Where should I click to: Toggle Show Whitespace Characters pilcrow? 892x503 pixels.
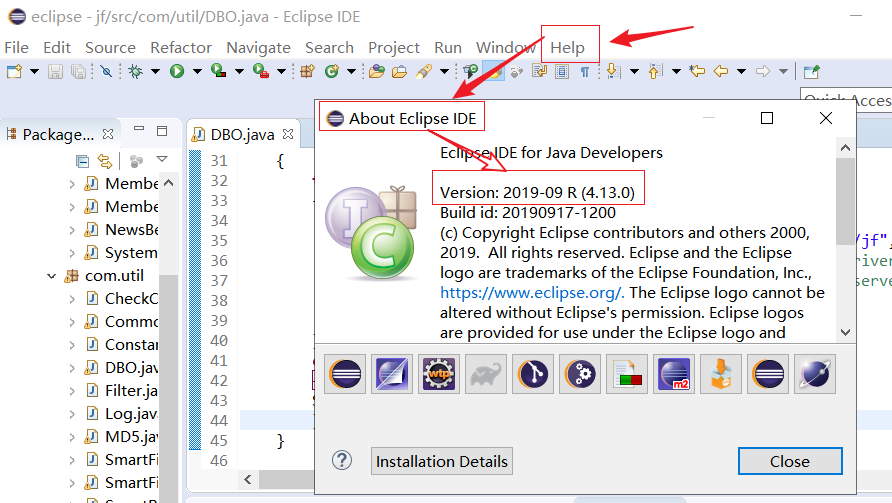point(585,72)
